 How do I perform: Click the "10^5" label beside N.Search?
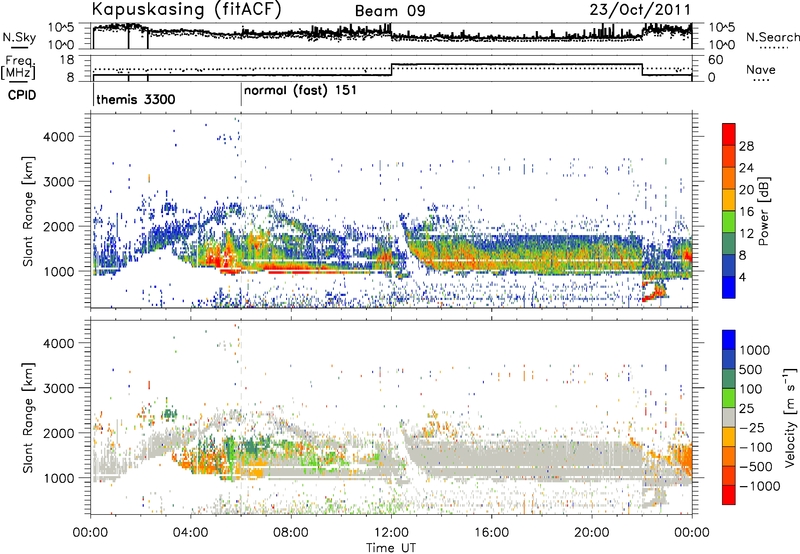pyautogui.click(x=721, y=27)
